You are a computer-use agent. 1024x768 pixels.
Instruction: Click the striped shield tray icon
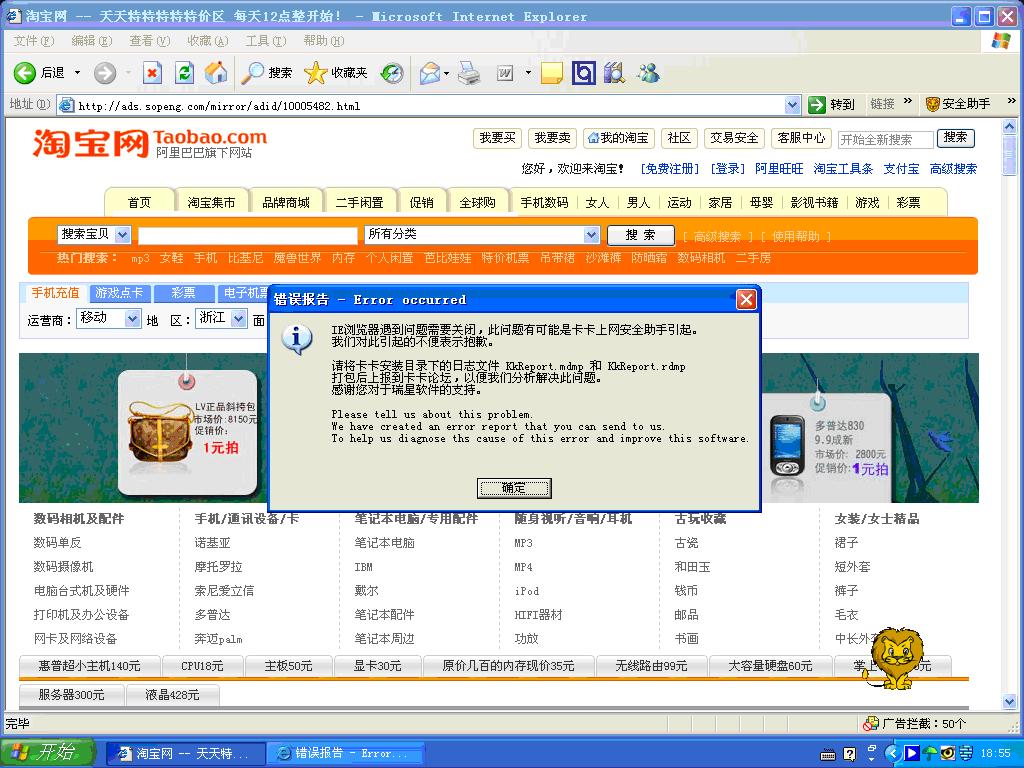pos(965,753)
